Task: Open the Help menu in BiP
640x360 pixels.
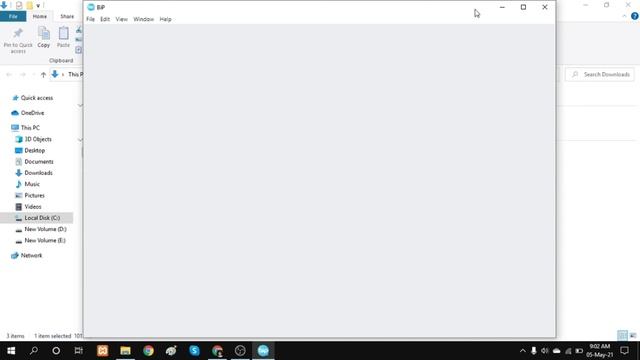Action: point(165,19)
